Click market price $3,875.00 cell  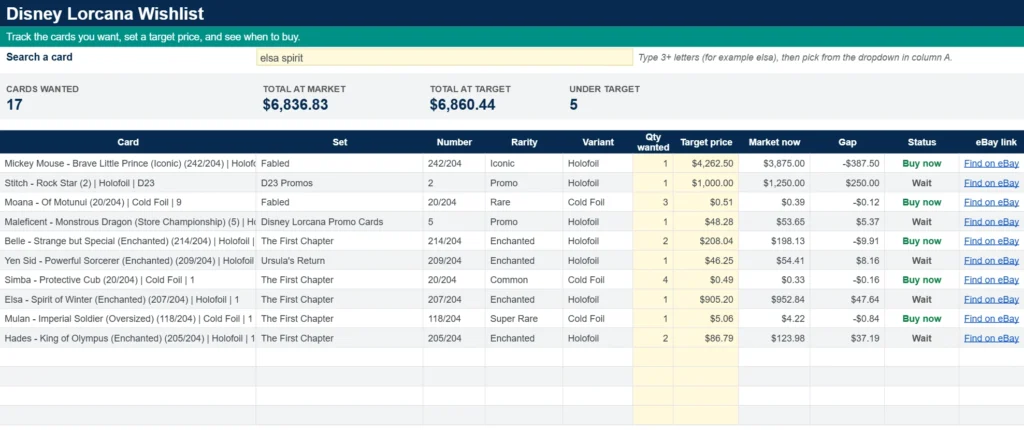[x=775, y=163]
